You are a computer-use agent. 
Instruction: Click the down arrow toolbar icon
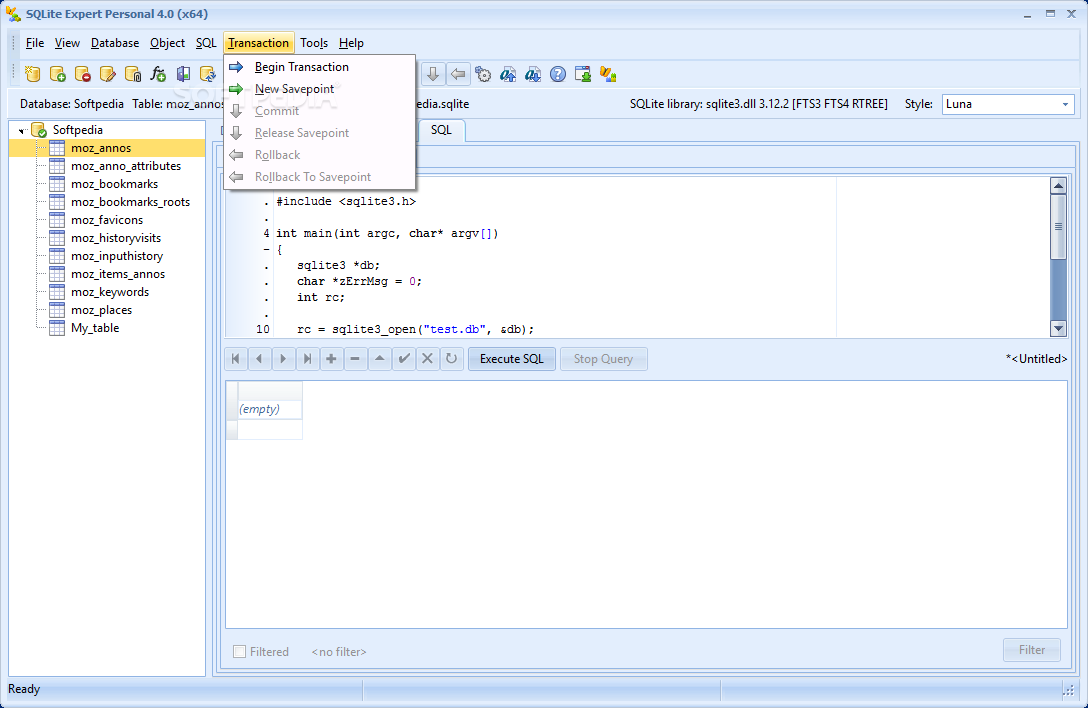432,74
